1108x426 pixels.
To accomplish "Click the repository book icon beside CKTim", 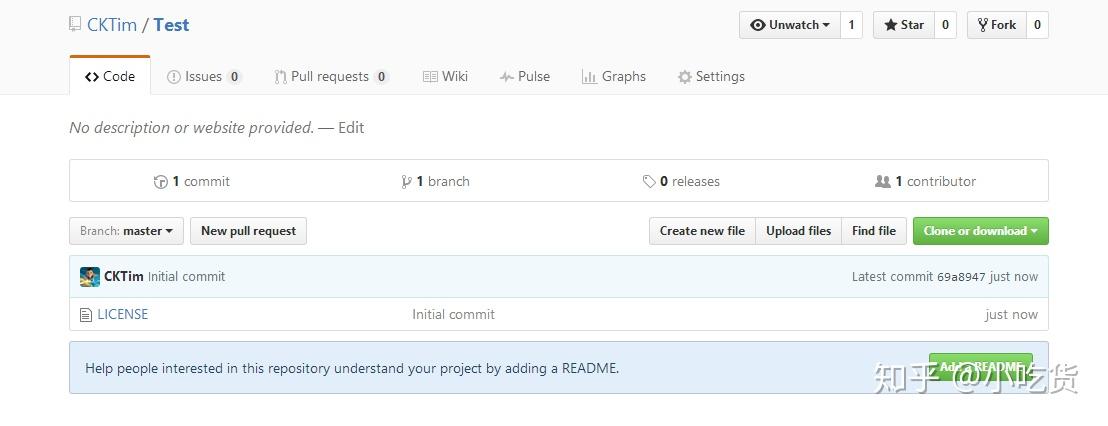I will (75, 25).
